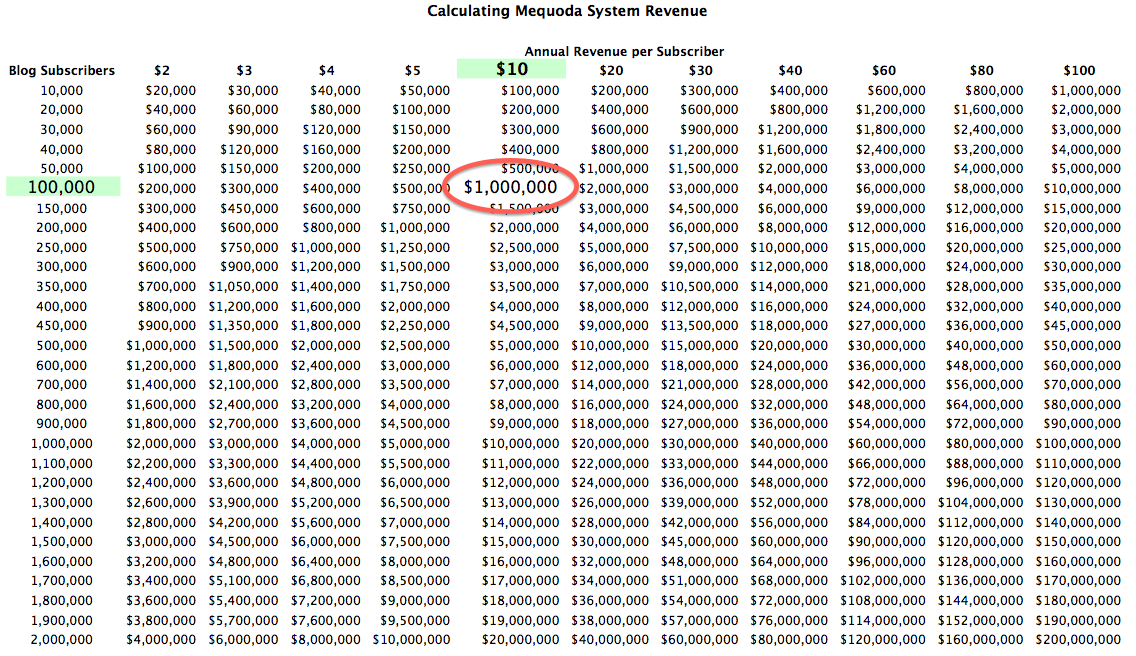Select the $100 column header

tap(1079, 70)
